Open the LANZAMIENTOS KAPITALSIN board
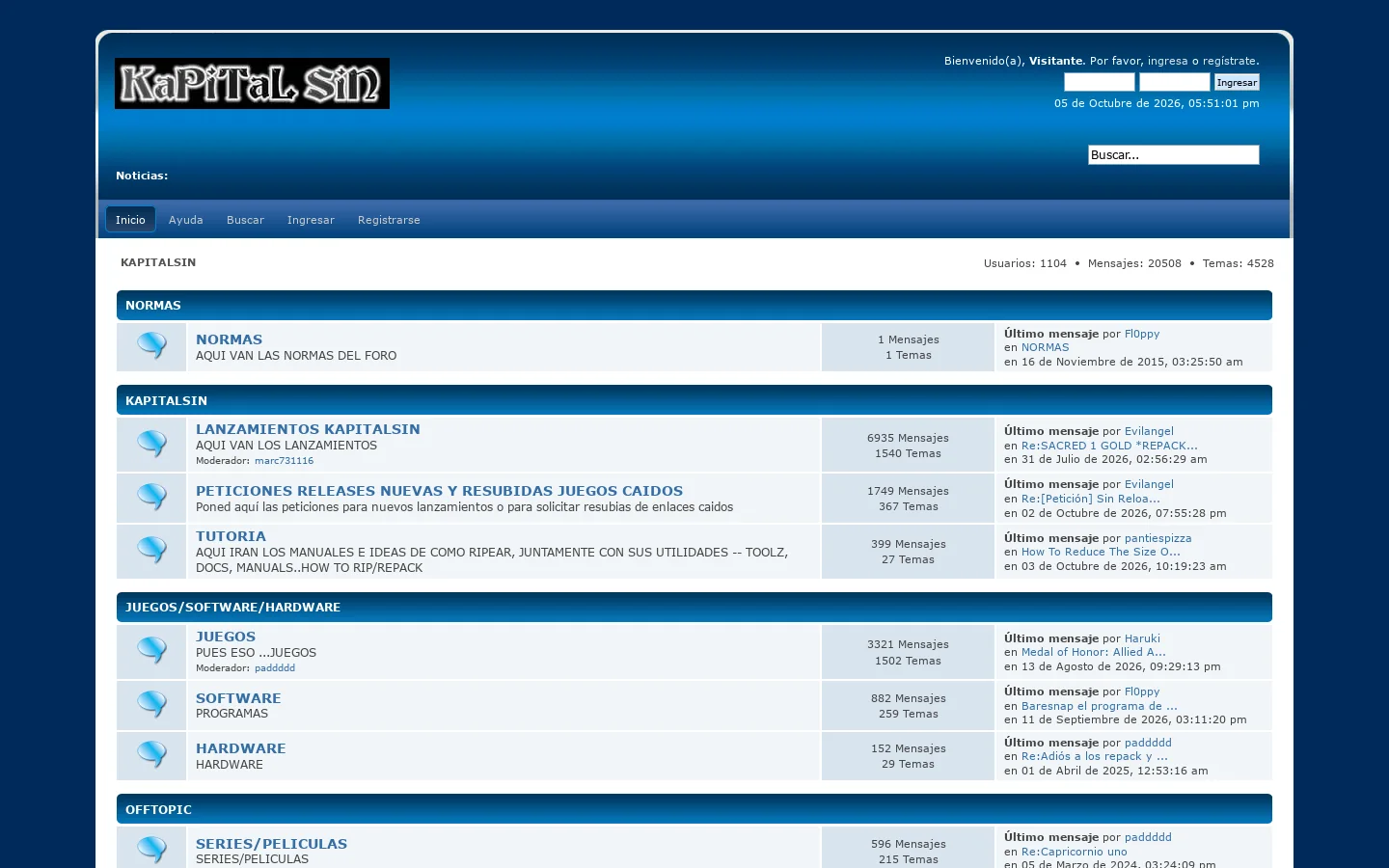 click(308, 429)
